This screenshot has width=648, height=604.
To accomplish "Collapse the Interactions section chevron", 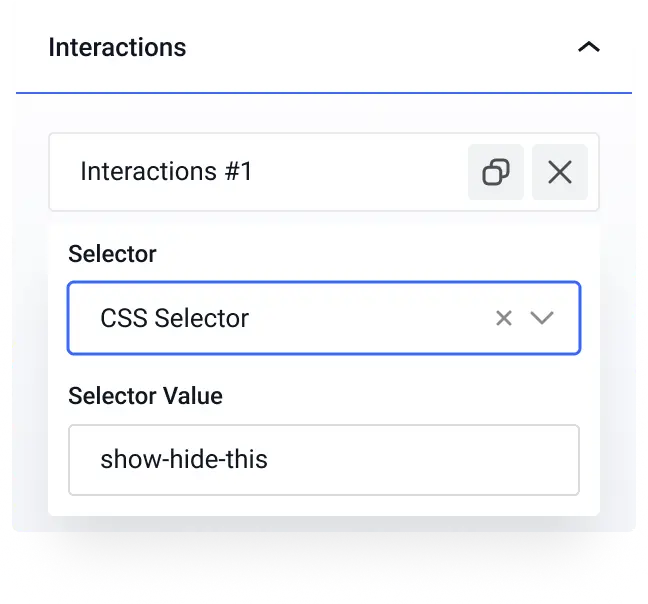I will pos(588,47).
